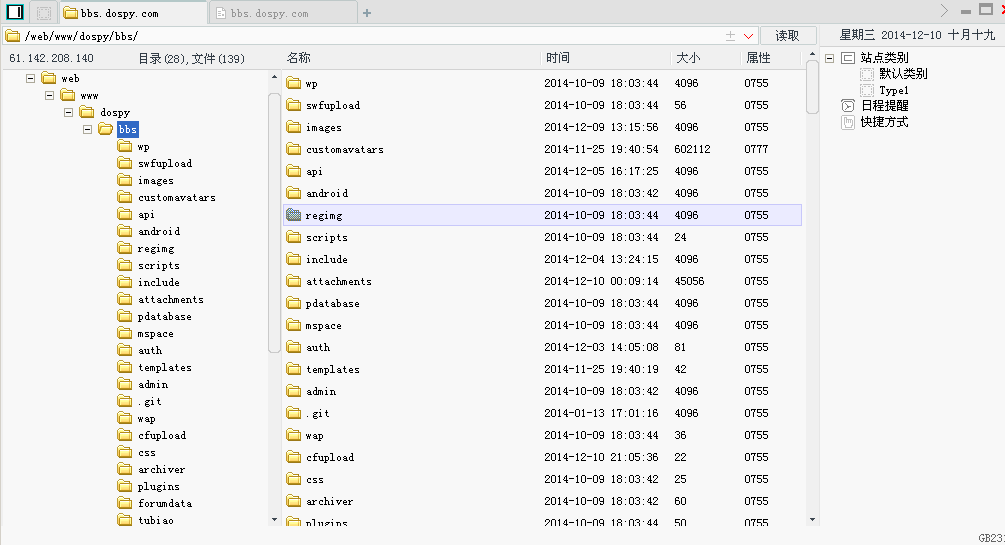This screenshot has height=545, width=1005.
Task: Click the 读取 button
Action: [787, 36]
